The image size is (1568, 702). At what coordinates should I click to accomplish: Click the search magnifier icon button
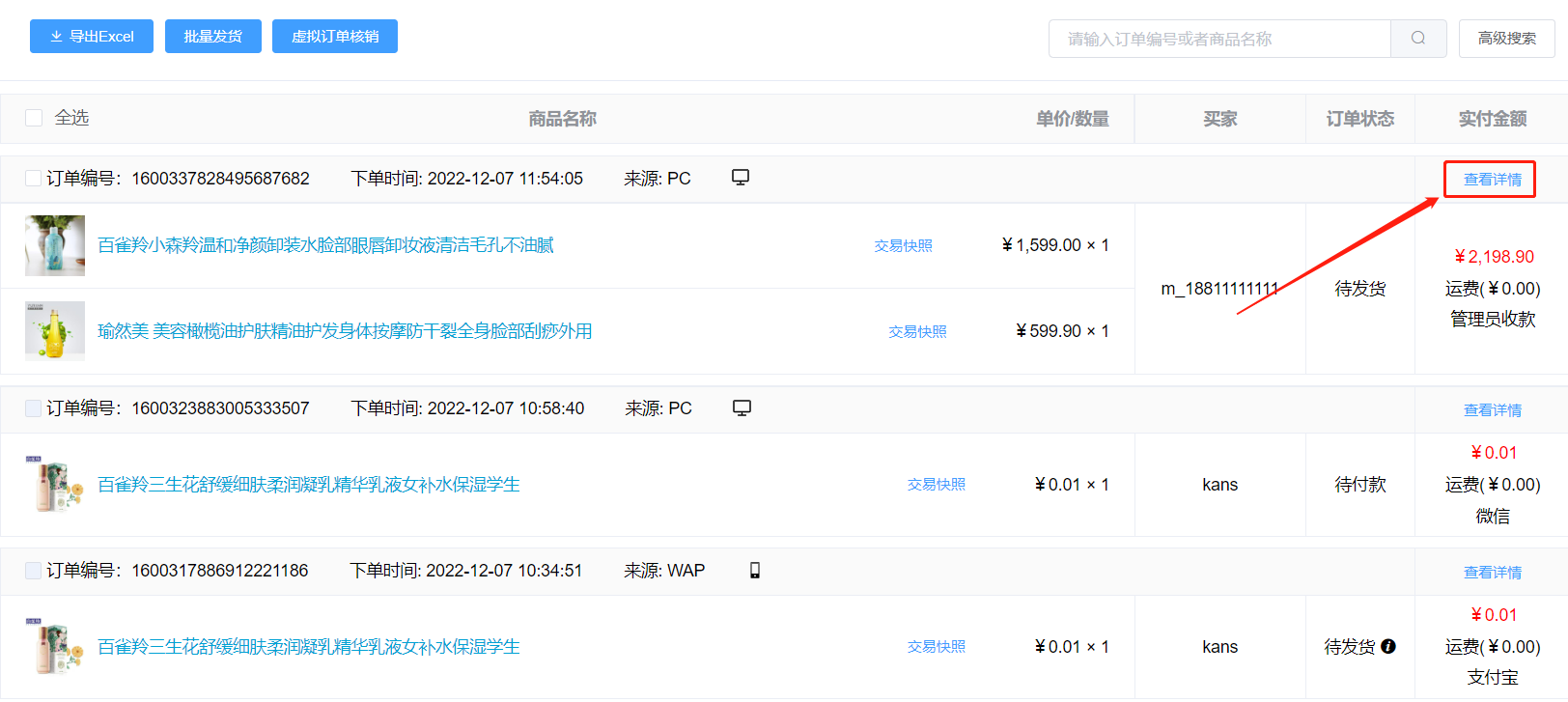[1418, 38]
